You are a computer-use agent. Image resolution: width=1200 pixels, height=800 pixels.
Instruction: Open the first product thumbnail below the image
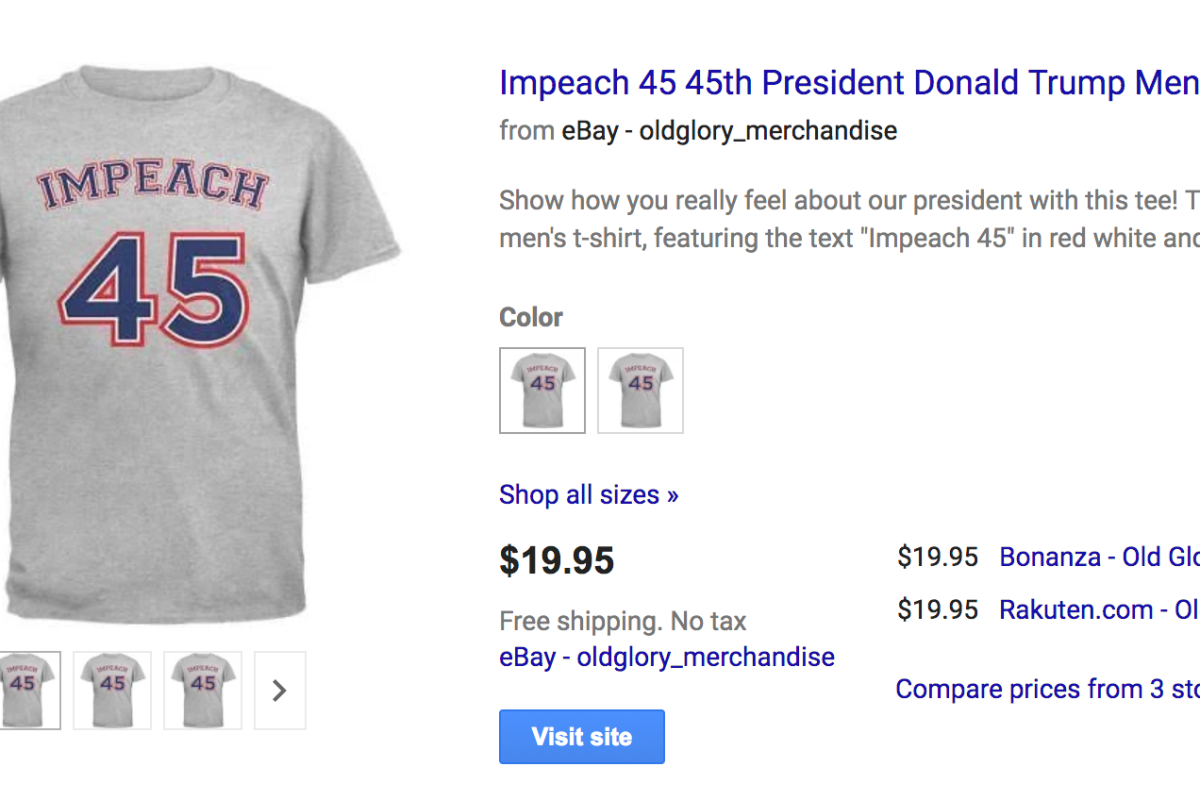24,690
